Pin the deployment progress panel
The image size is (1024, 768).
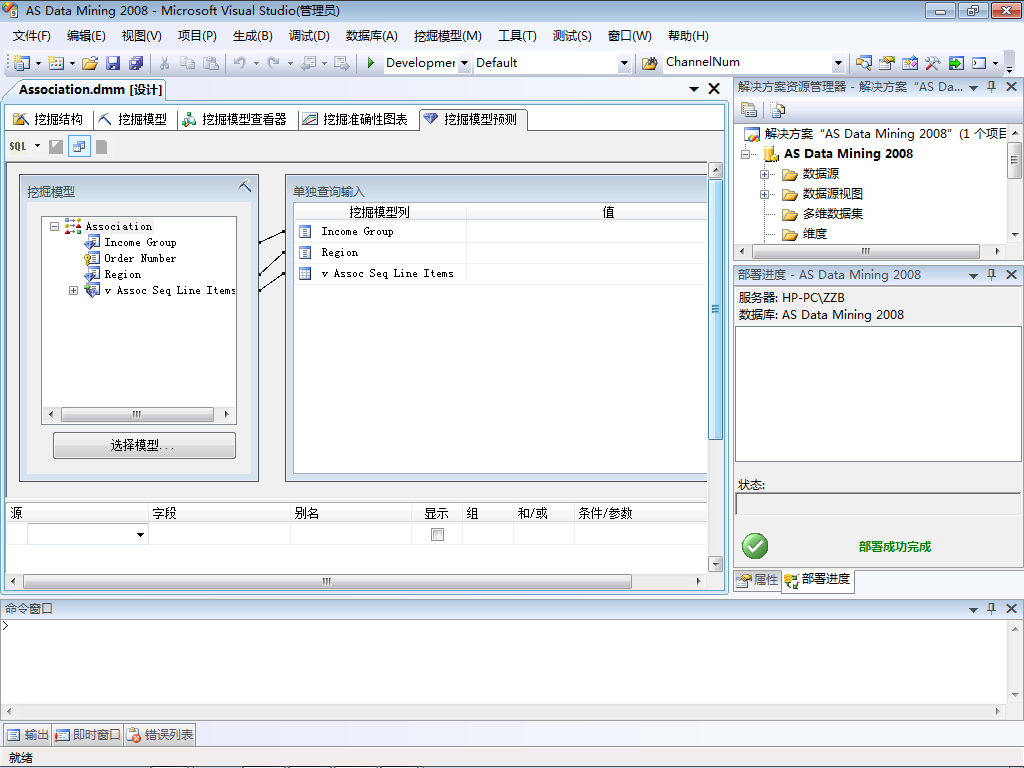coord(991,274)
